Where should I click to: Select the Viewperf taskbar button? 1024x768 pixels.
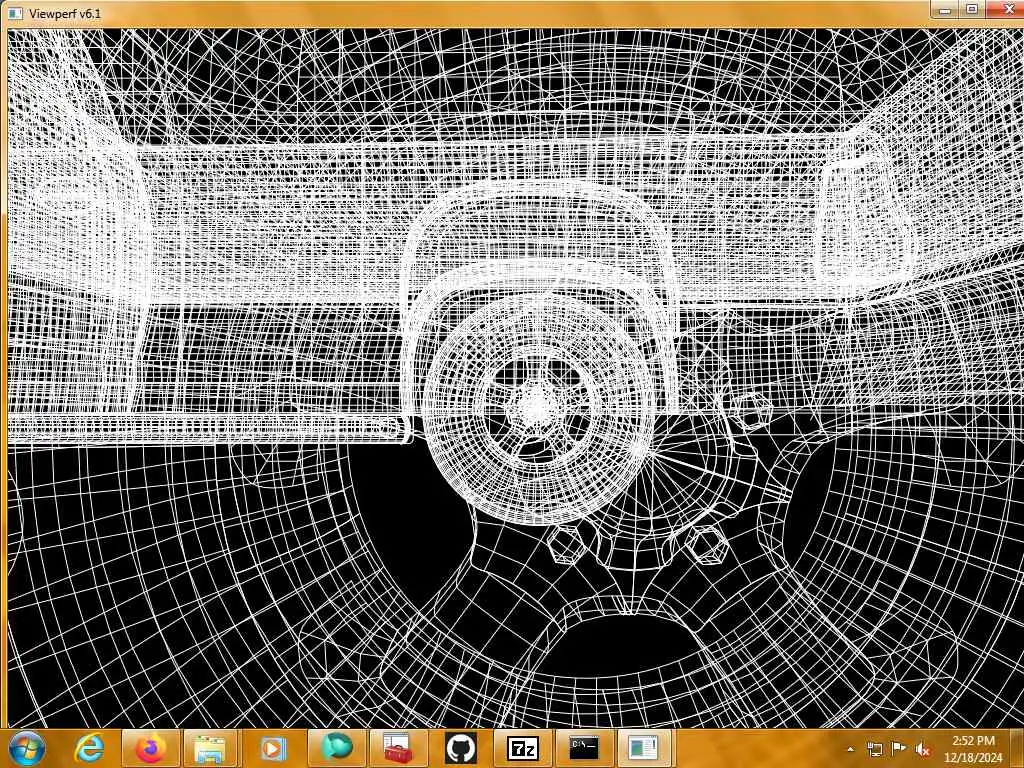(644, 748)
